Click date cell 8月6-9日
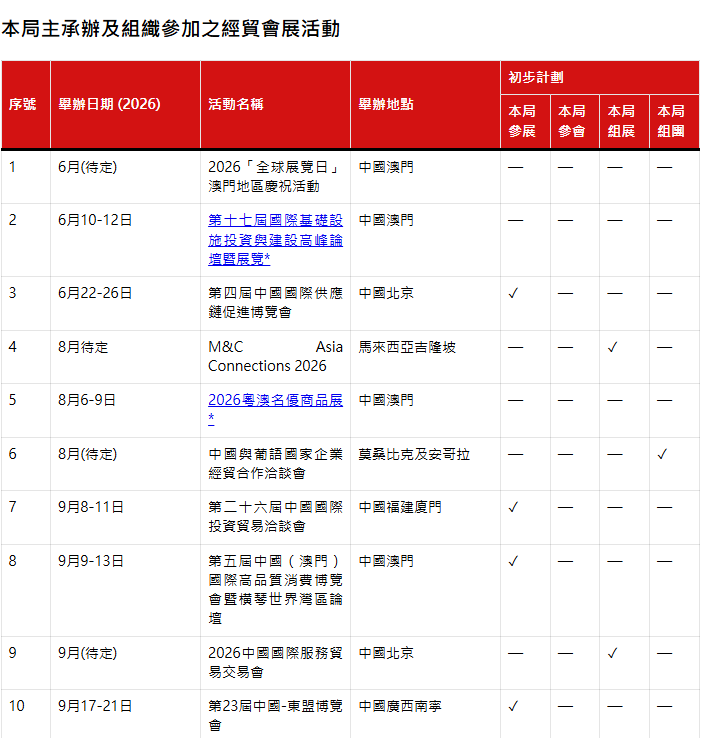 pos(87,400)
